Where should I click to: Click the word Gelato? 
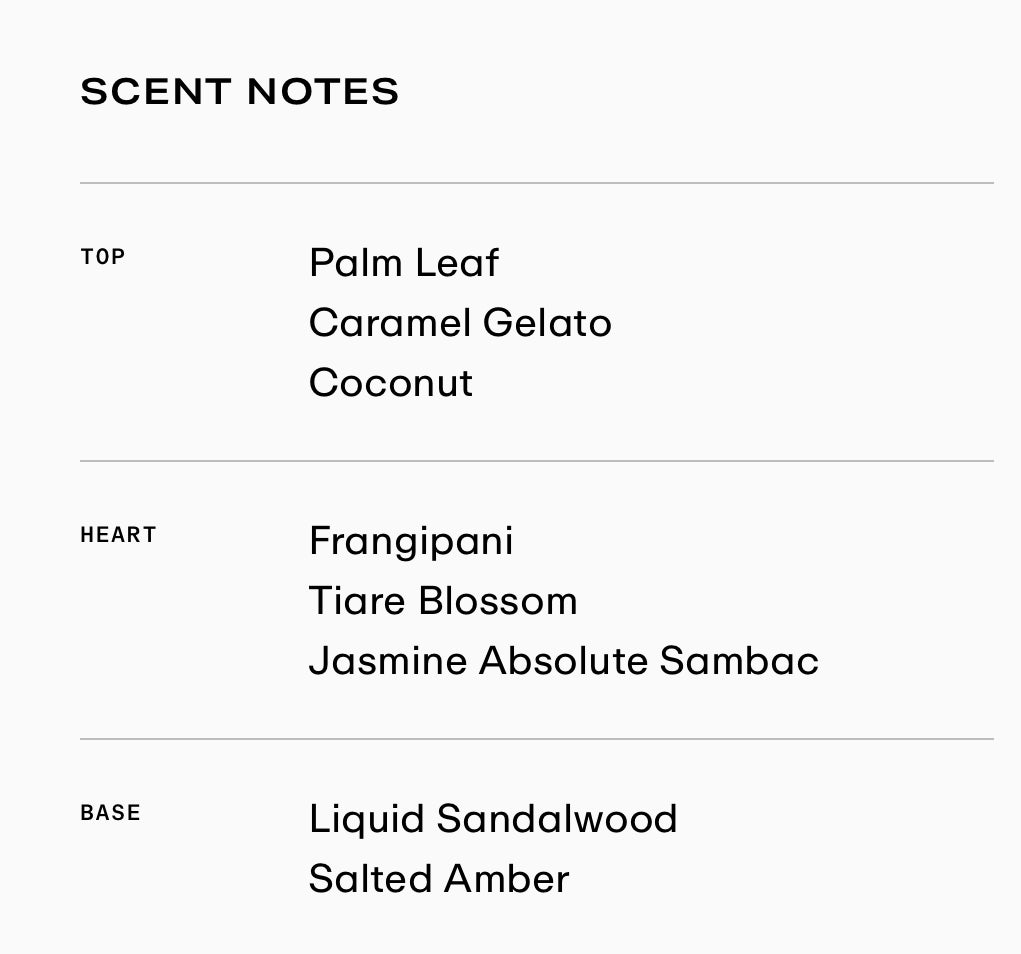coord(547,323)
